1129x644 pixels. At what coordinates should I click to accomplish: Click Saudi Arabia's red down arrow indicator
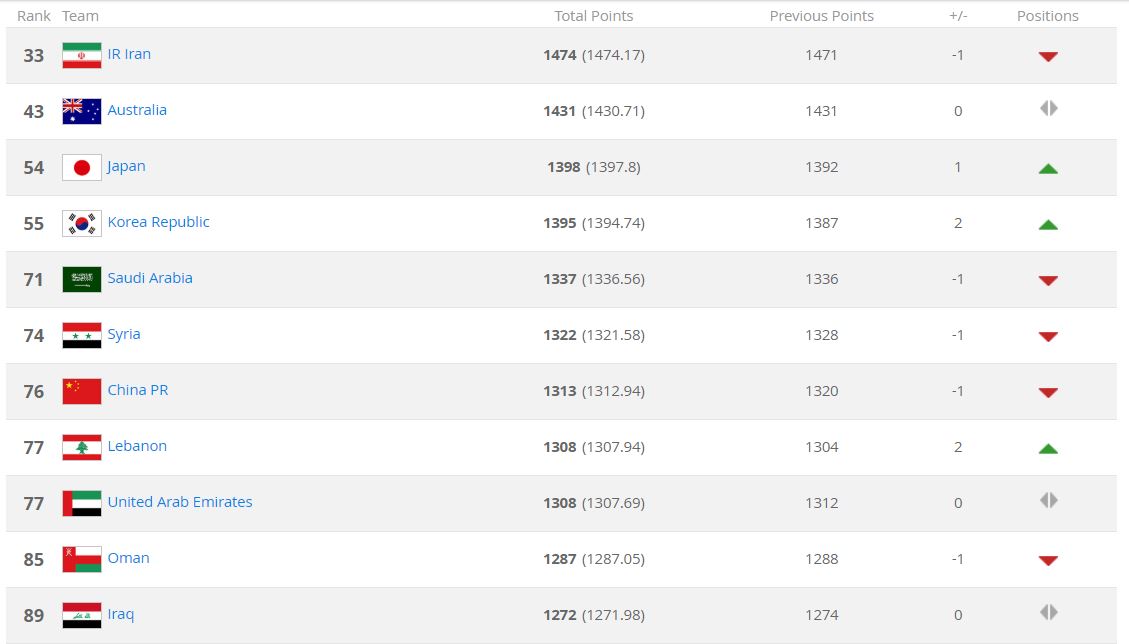point(1048,281)
